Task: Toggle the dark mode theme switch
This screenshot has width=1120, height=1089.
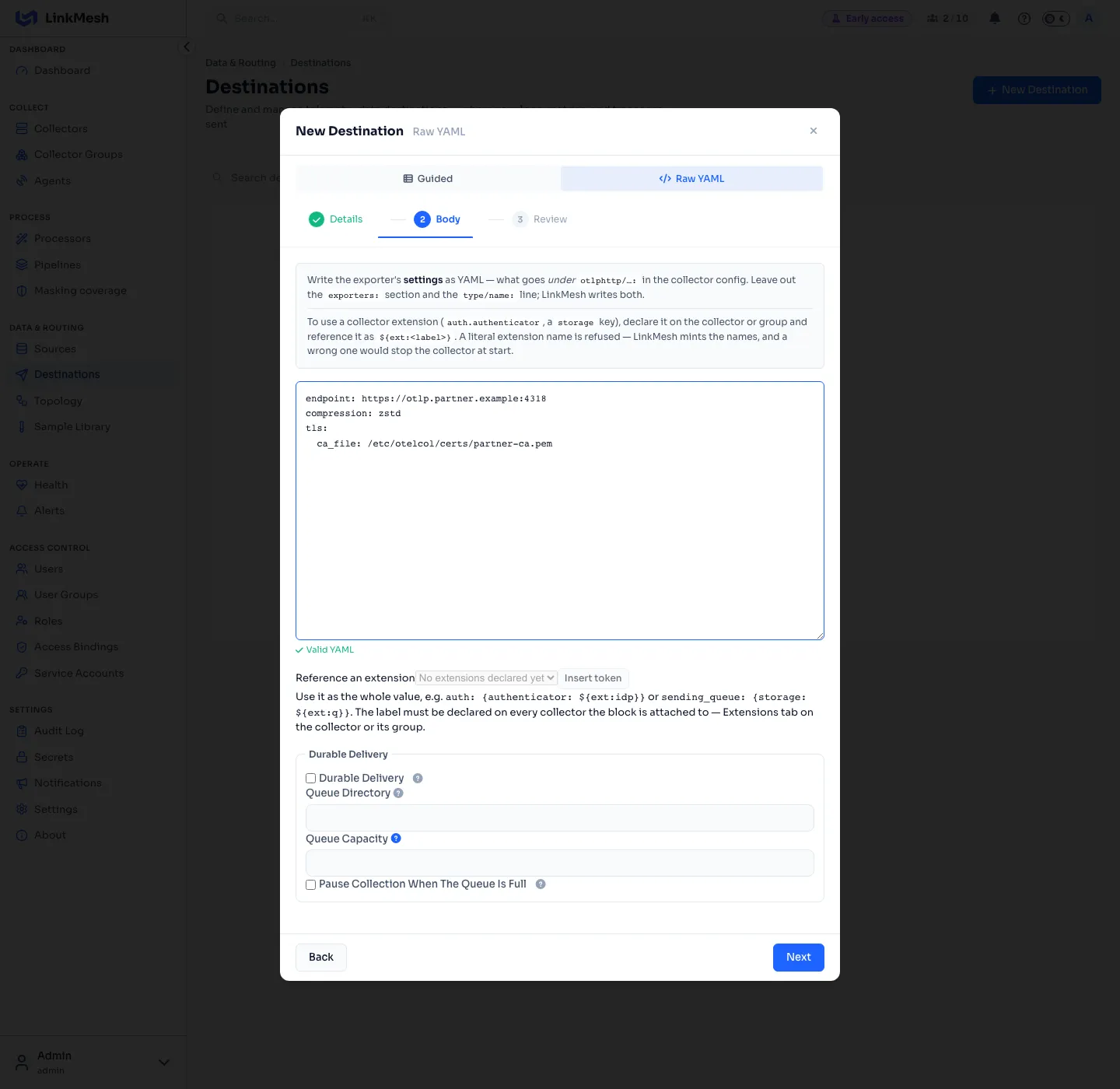Action: pos(1056,18)
